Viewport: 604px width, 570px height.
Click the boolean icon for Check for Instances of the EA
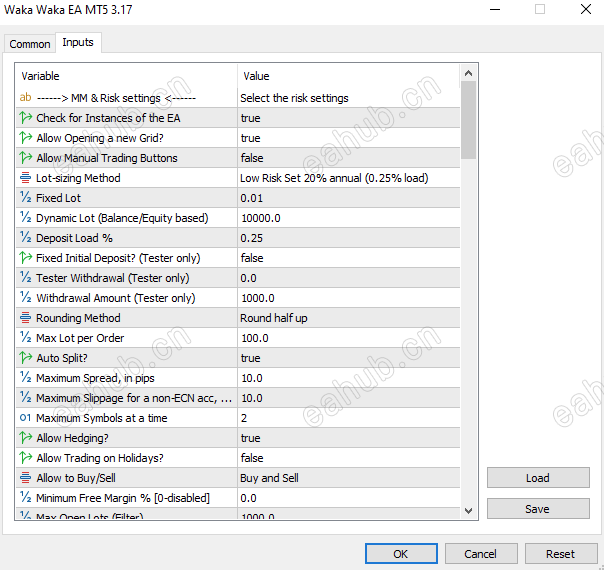[26, 117]
